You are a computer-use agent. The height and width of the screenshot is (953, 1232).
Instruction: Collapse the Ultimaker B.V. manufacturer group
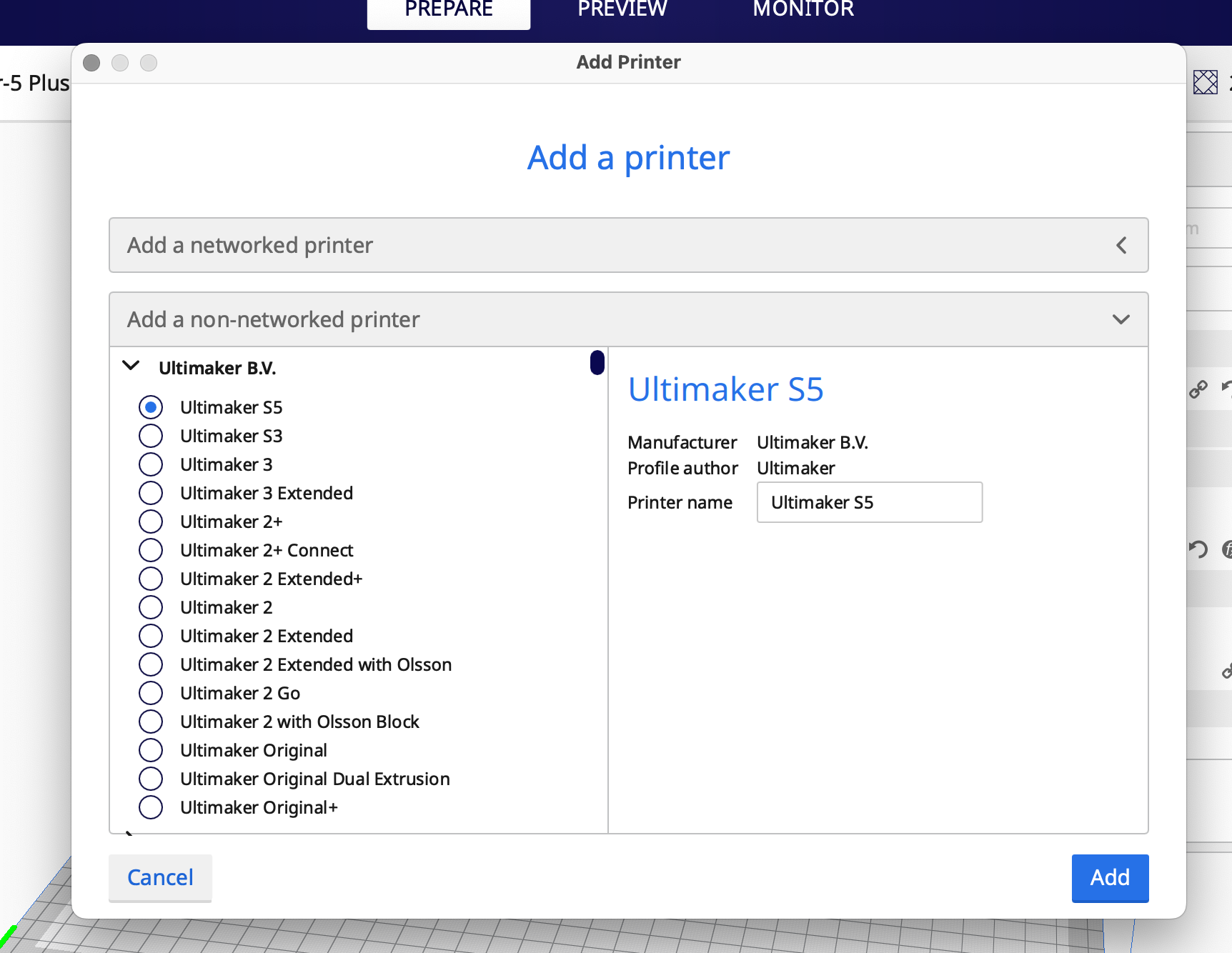[x=131, y=366]
